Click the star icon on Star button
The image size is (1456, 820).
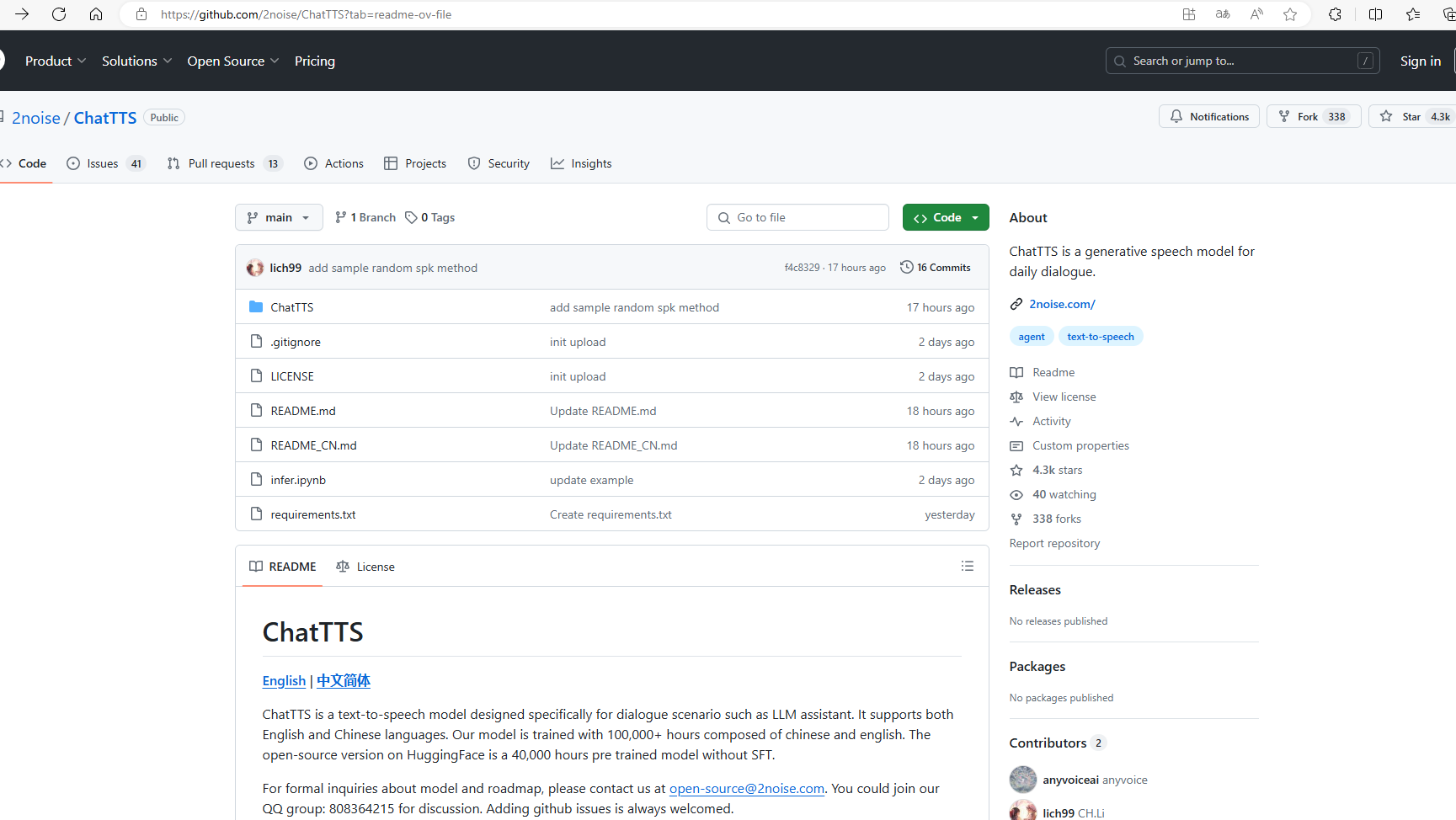tap(1386, 116)
